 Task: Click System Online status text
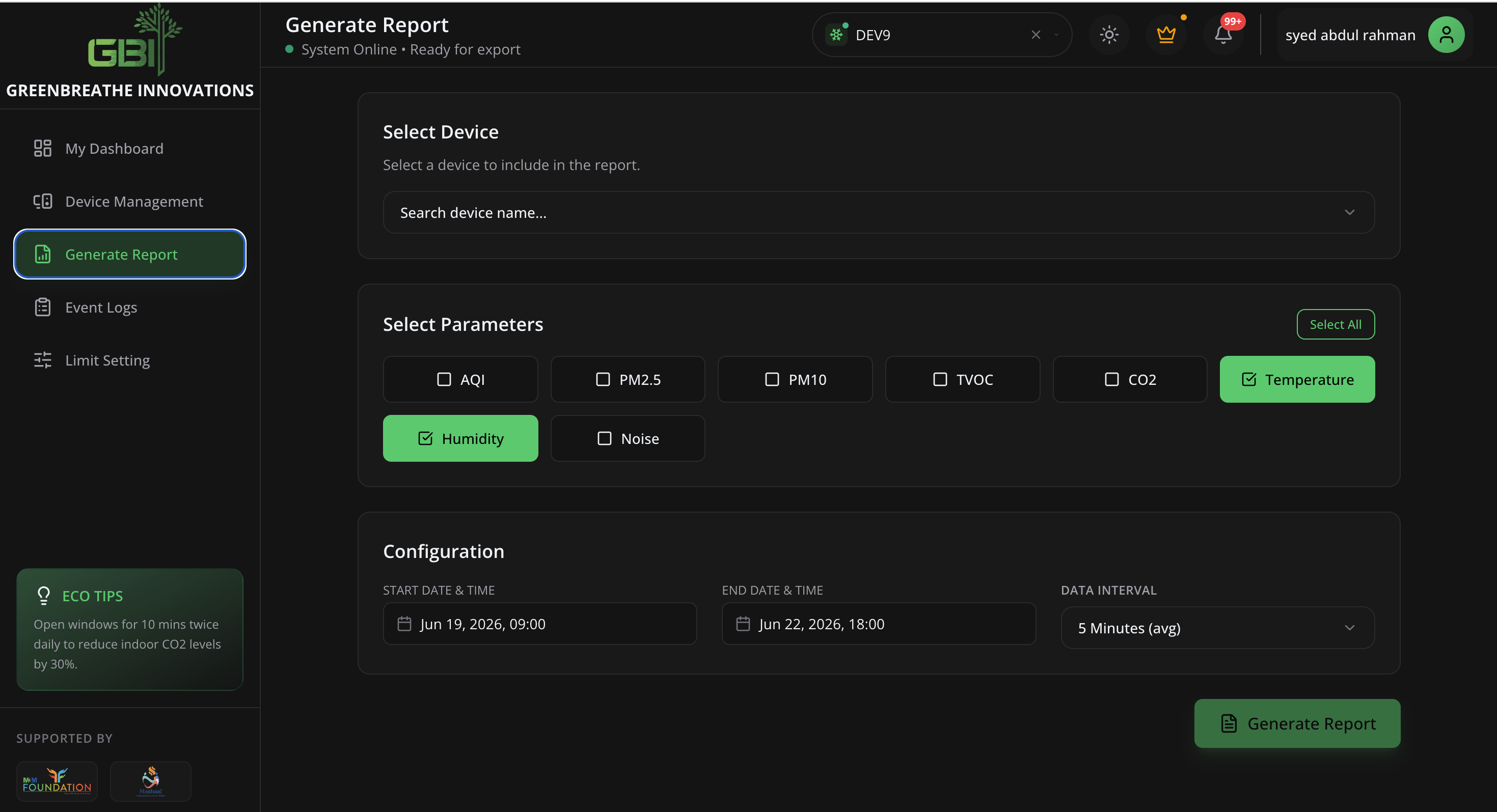pyautogui.click(x=349, y=49)
